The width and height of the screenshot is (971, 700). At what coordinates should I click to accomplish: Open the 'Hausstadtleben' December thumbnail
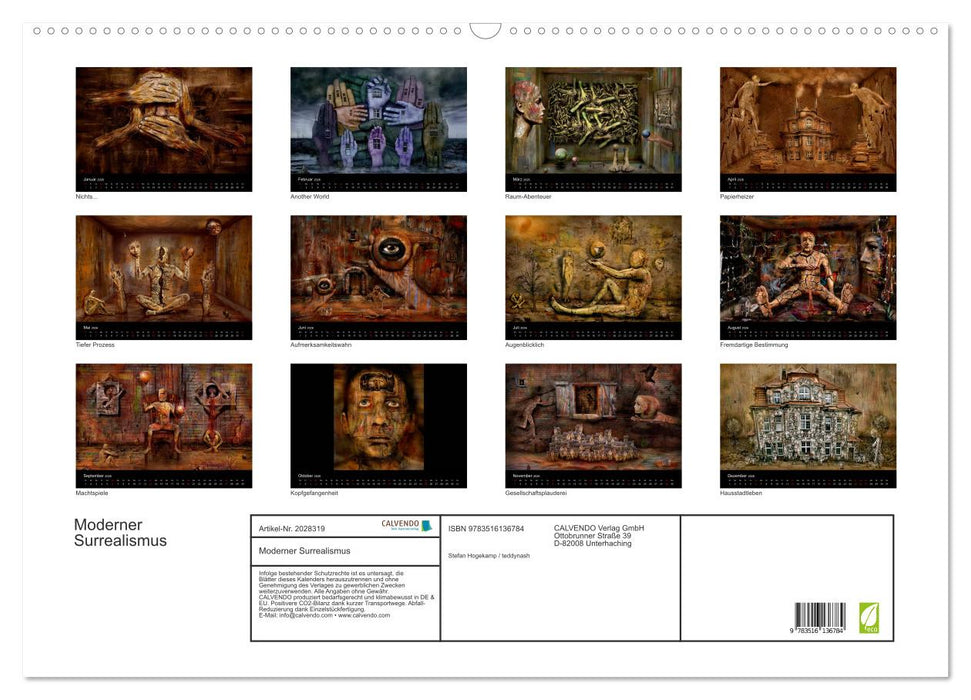point(808,420)
